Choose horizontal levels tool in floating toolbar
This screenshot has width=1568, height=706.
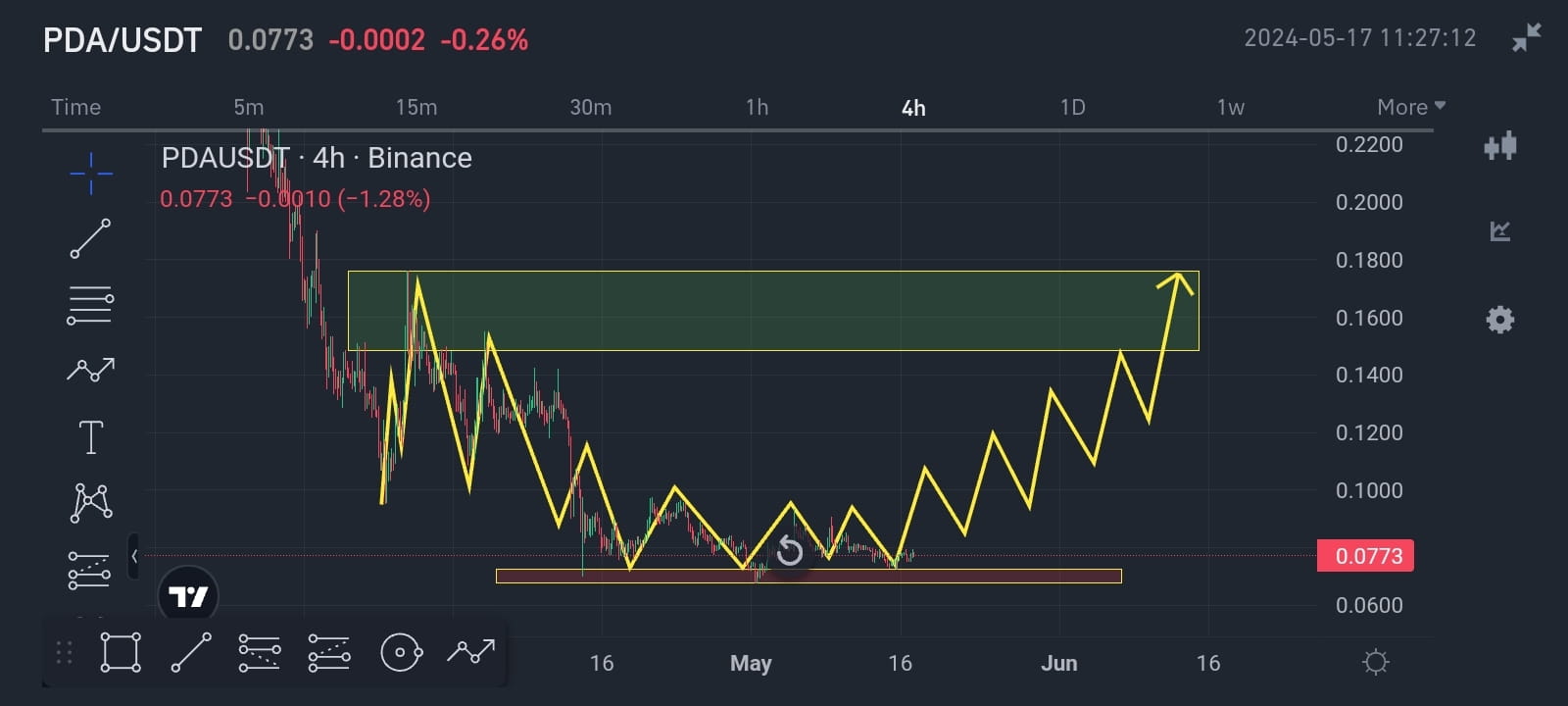point(260,653)
